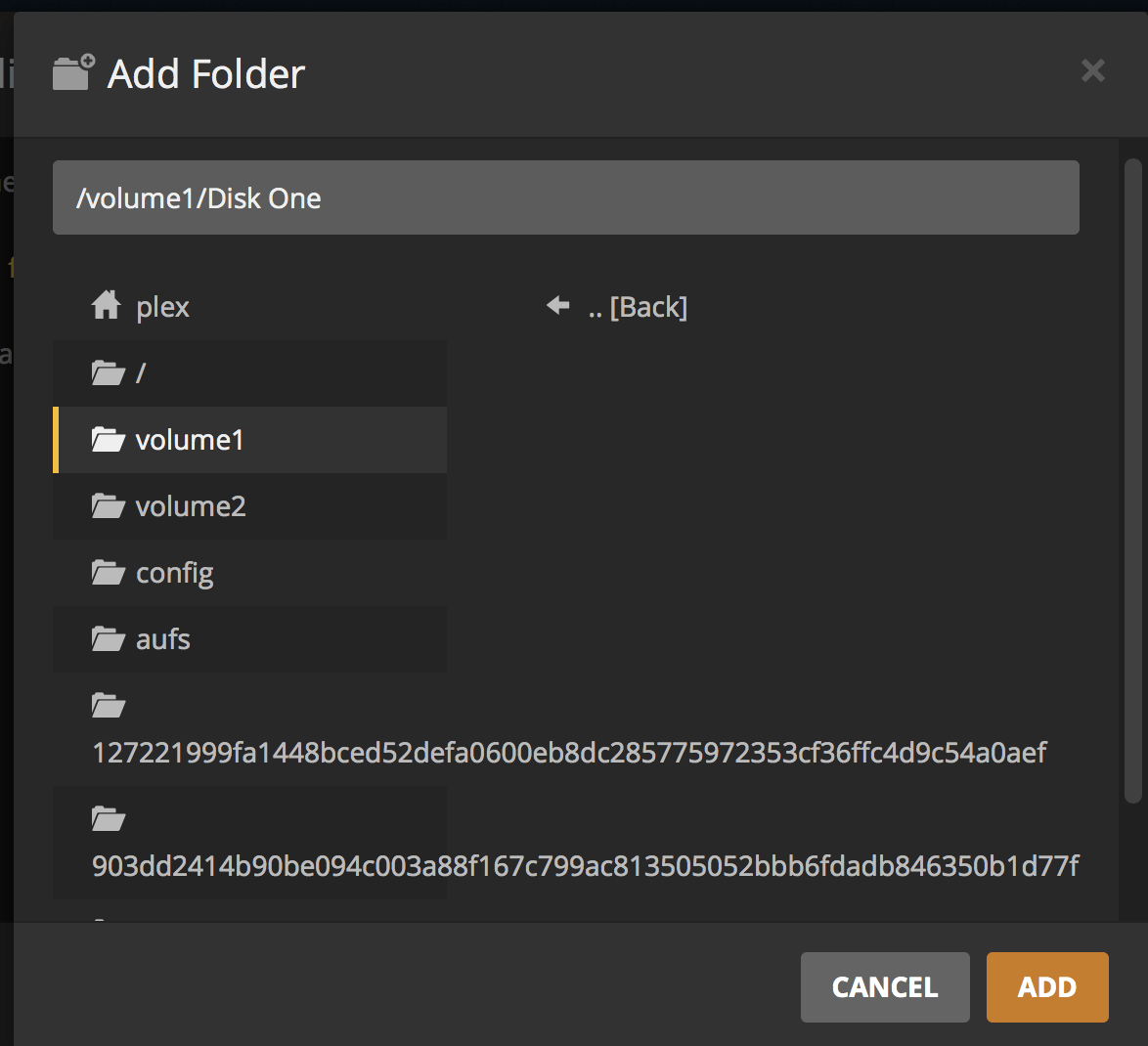
Task: Select the volume1 folder entry
Action: tap(190, 440)
